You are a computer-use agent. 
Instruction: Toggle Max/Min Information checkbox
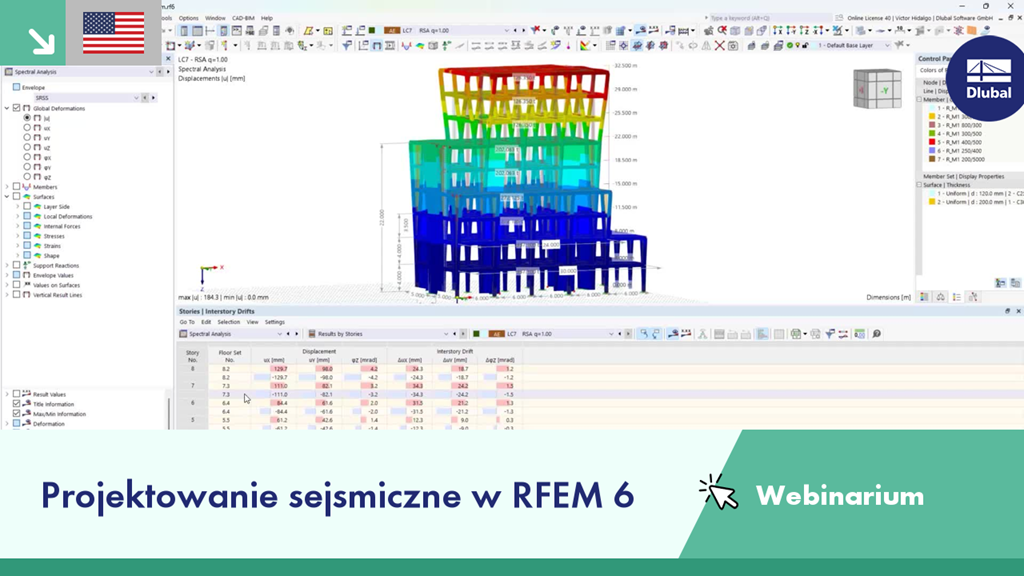pos(16,414)
